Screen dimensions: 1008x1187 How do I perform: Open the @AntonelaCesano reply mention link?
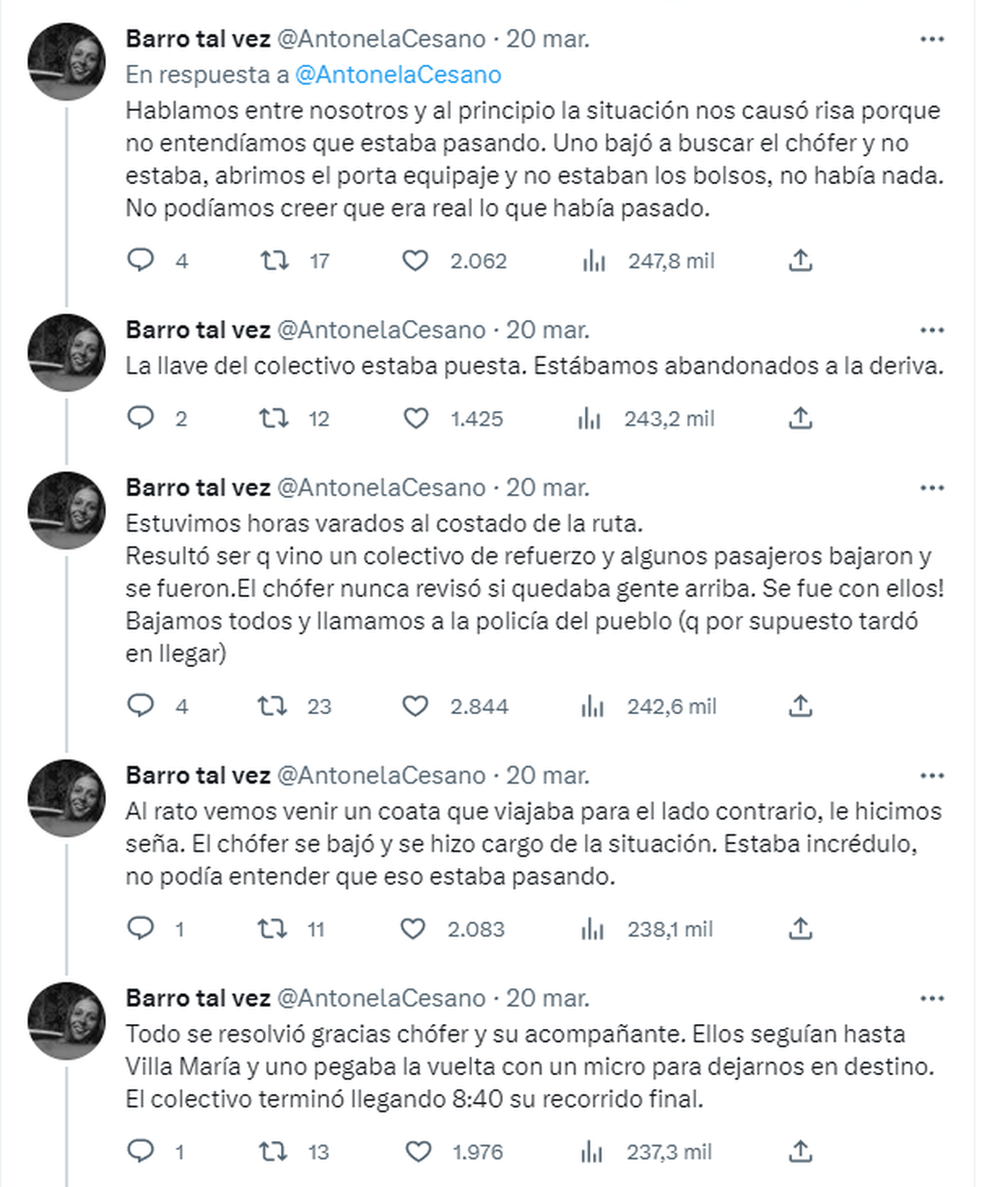point(397,75)
